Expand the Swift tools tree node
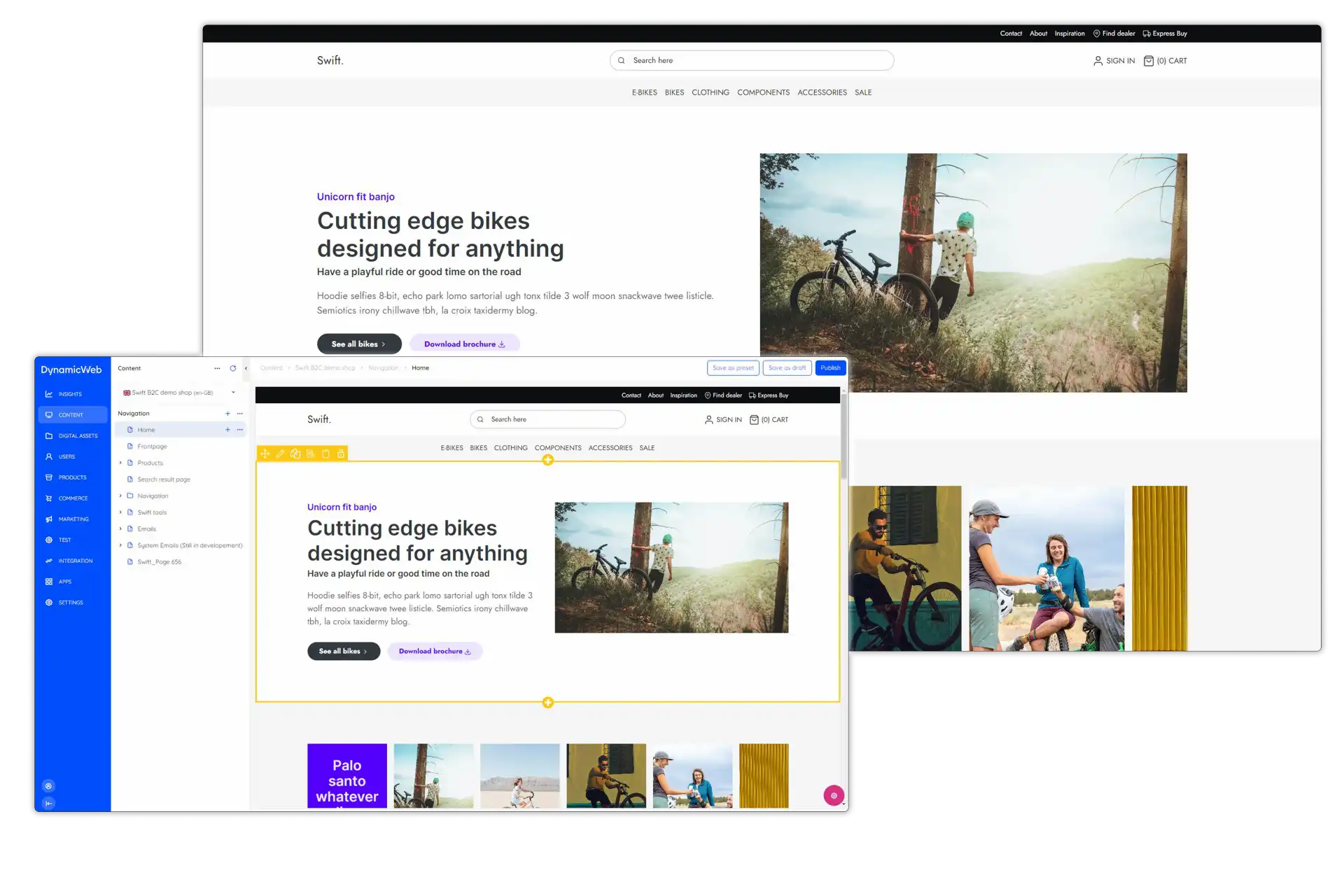Image resolution: width=1344 pixels, height=896 pixels. (120, 512)
